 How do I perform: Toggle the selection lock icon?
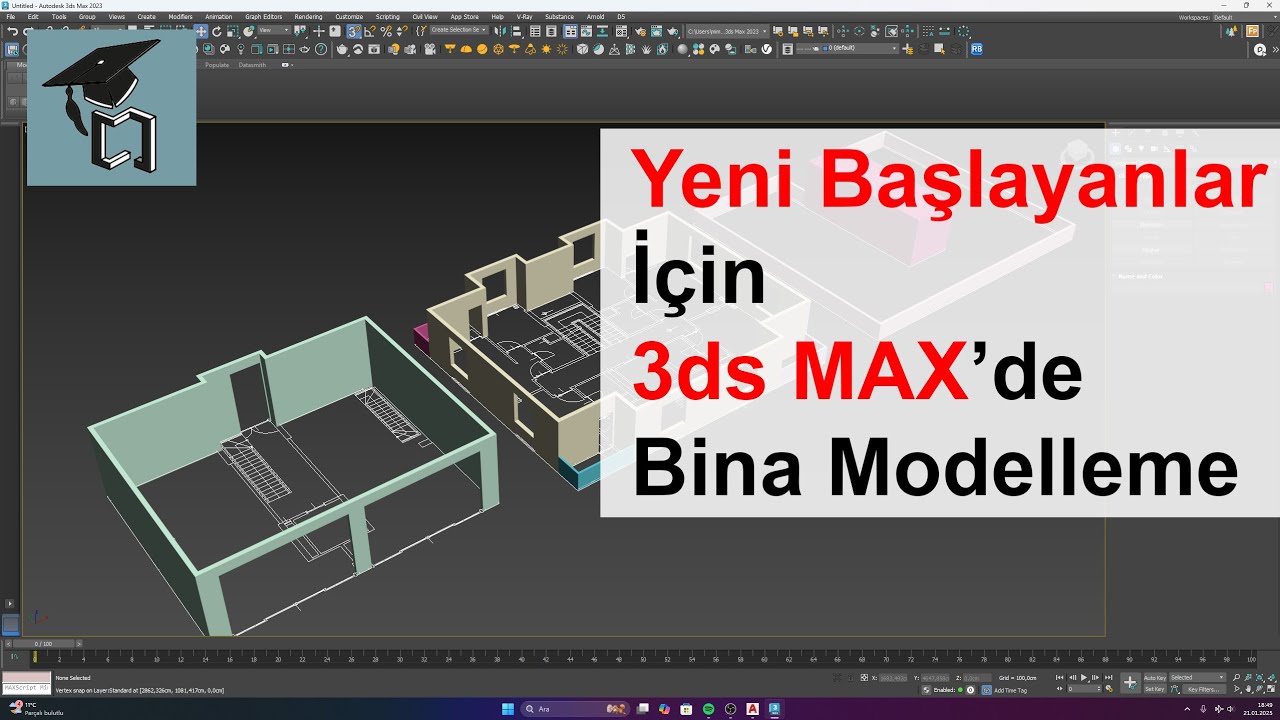pyautogui.click(x=851, y=677)
